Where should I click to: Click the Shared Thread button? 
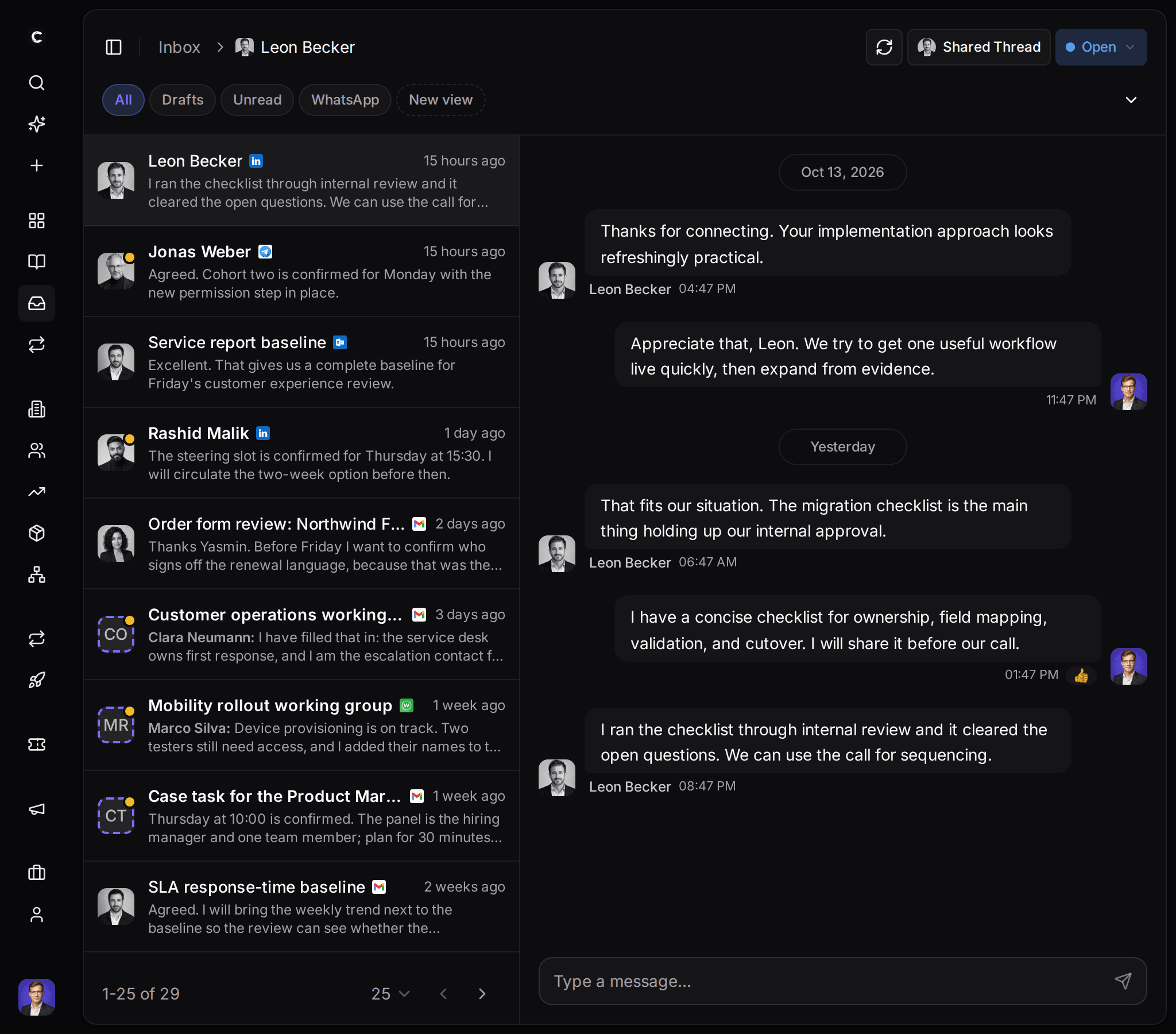(978, 47)
